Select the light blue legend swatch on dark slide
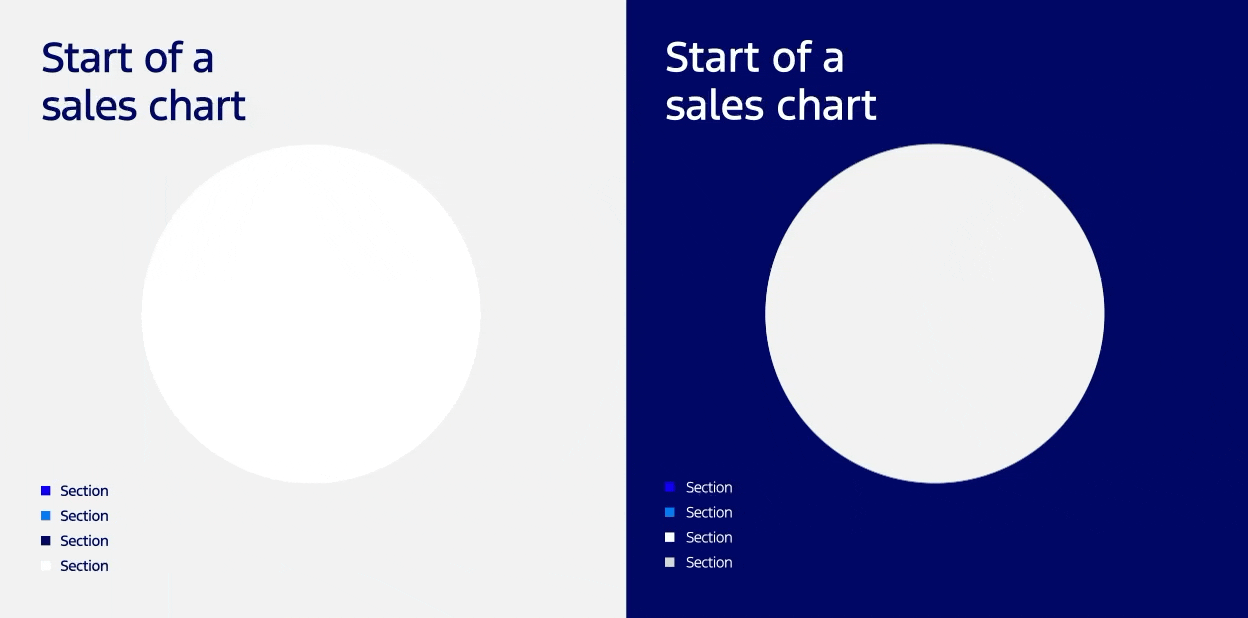This screenshot has height=618, width=1248. 670,512
